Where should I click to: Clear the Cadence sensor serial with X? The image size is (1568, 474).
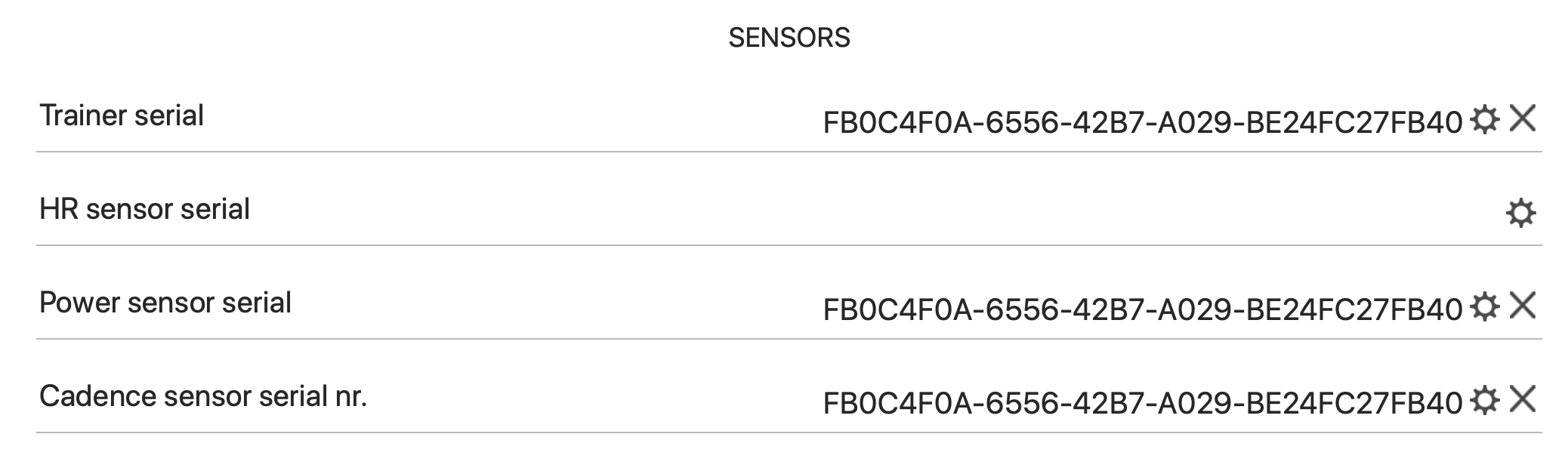[x=1523, y=399]
